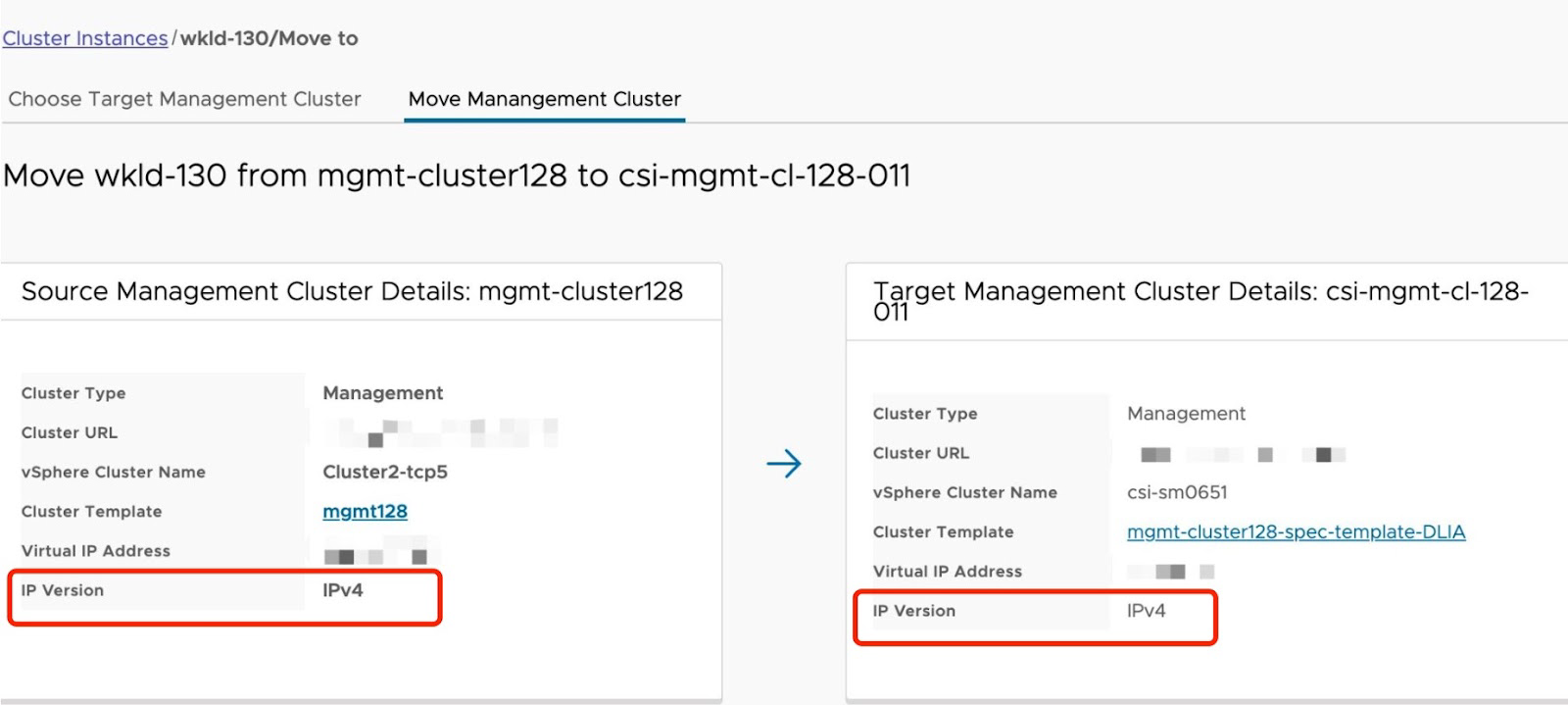Open the Cluster Instances breadcrumb link
The height and width of the screenshot is (705, 1568).
tap(85, 38)
